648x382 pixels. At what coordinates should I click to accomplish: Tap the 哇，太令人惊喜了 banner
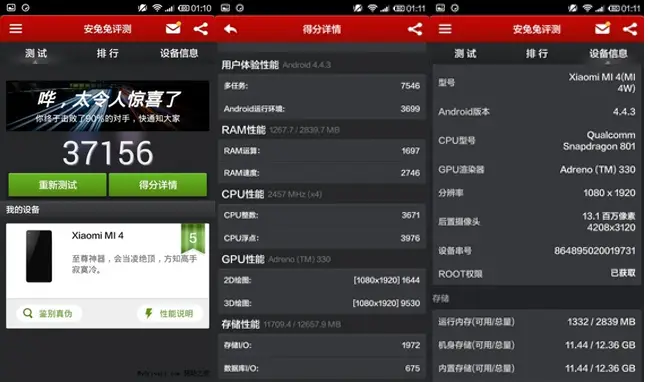(107, 106)
